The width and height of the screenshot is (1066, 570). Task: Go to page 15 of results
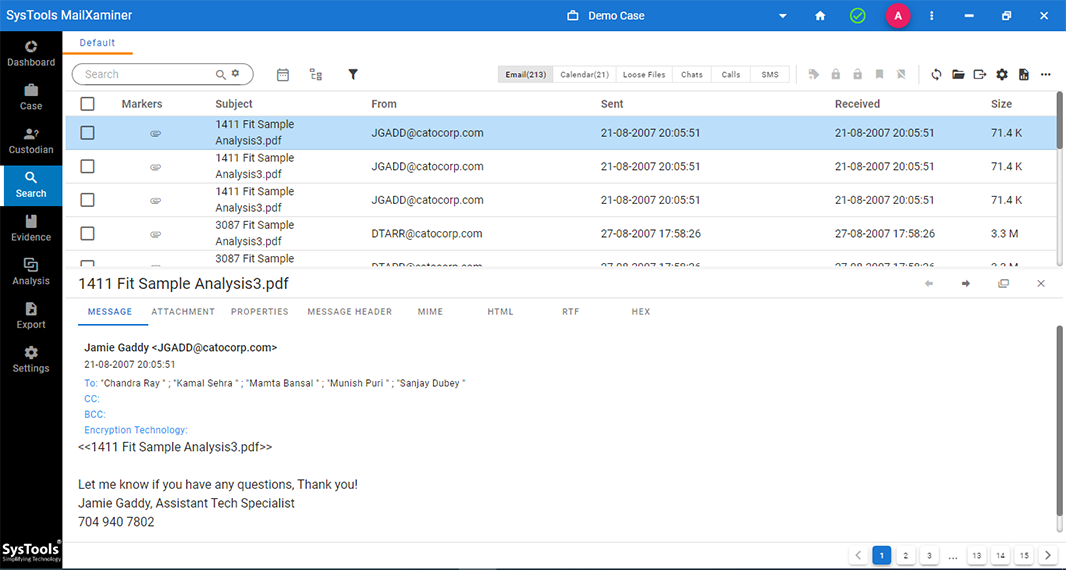(x=1024, y=555)
